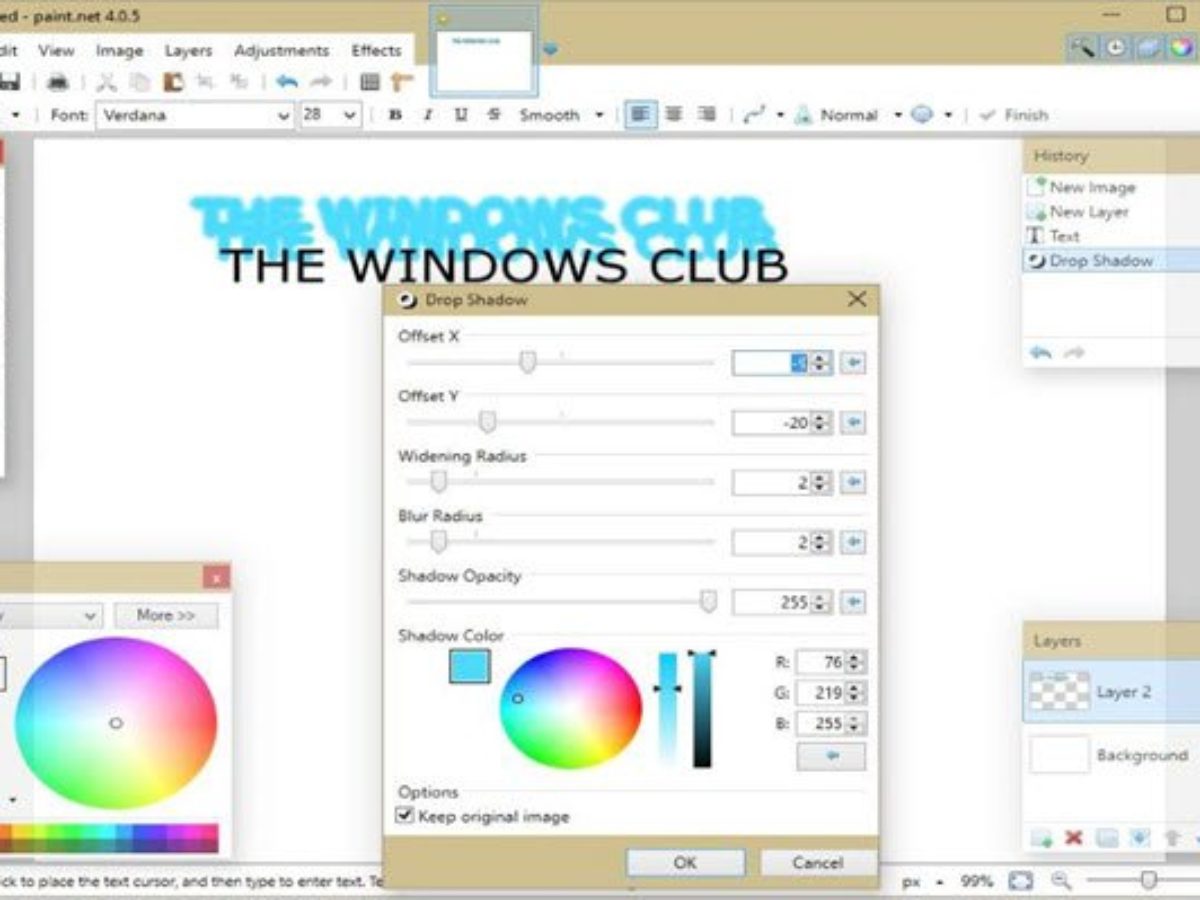Select the Background layer
The width and height of the screenshot is (1200, 900).
[x=1111, y=755]
